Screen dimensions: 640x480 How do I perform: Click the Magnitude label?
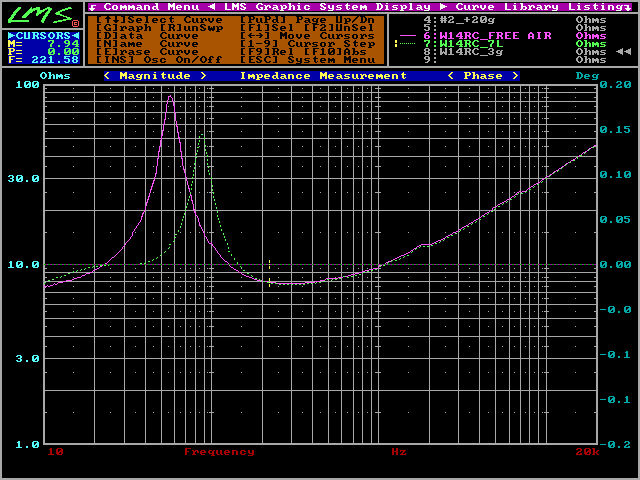[155, 76]
